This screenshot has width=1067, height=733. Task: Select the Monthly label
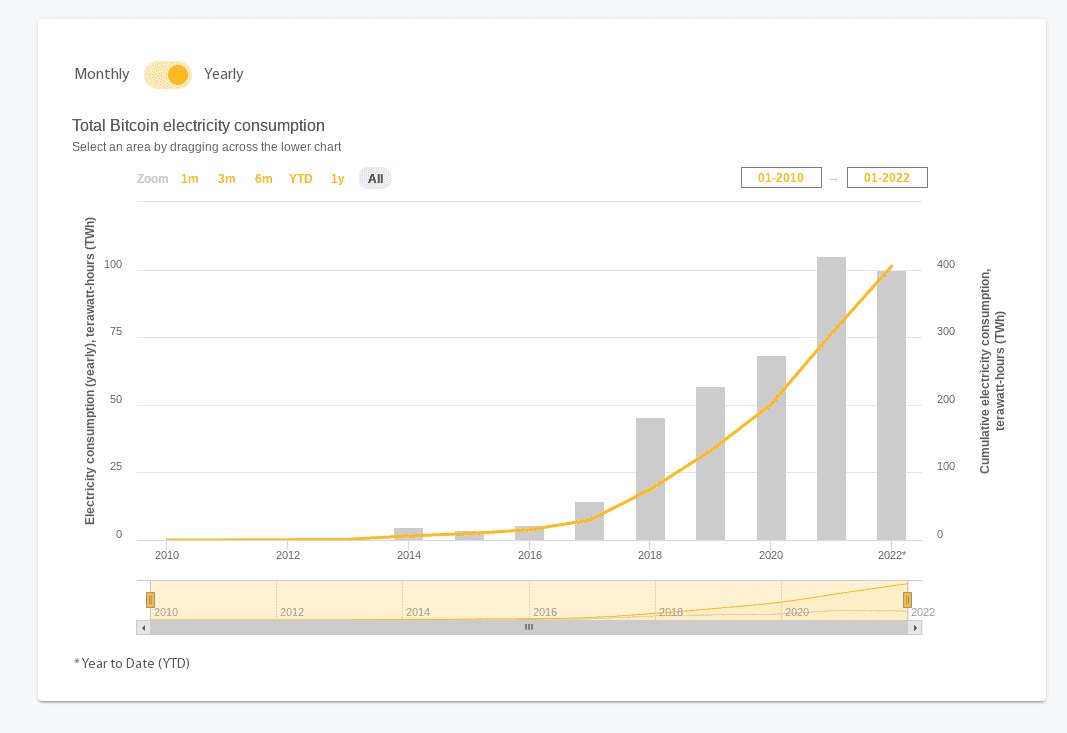(x=102, y=74)
